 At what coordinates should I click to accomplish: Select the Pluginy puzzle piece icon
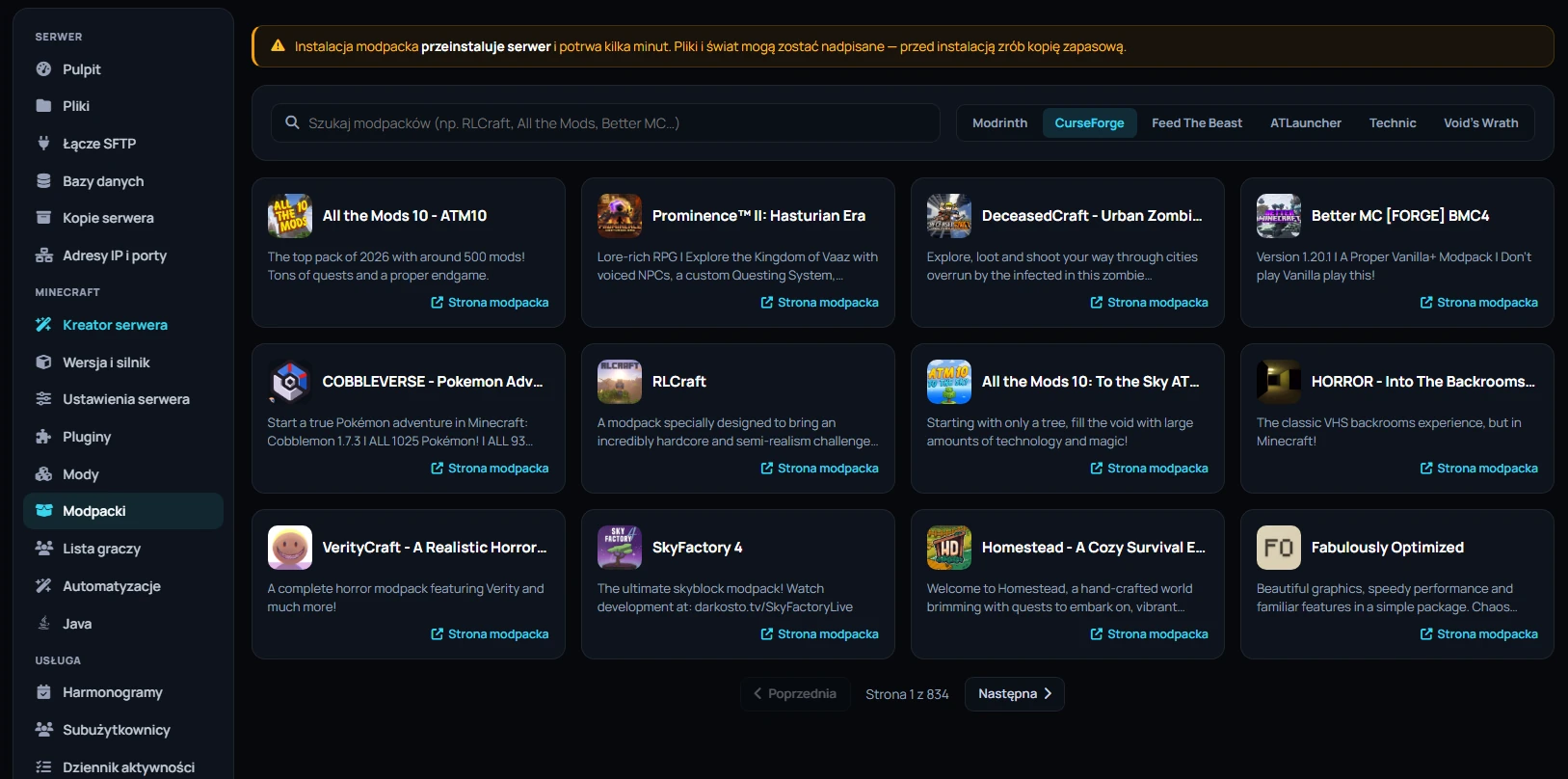point(43,437)
